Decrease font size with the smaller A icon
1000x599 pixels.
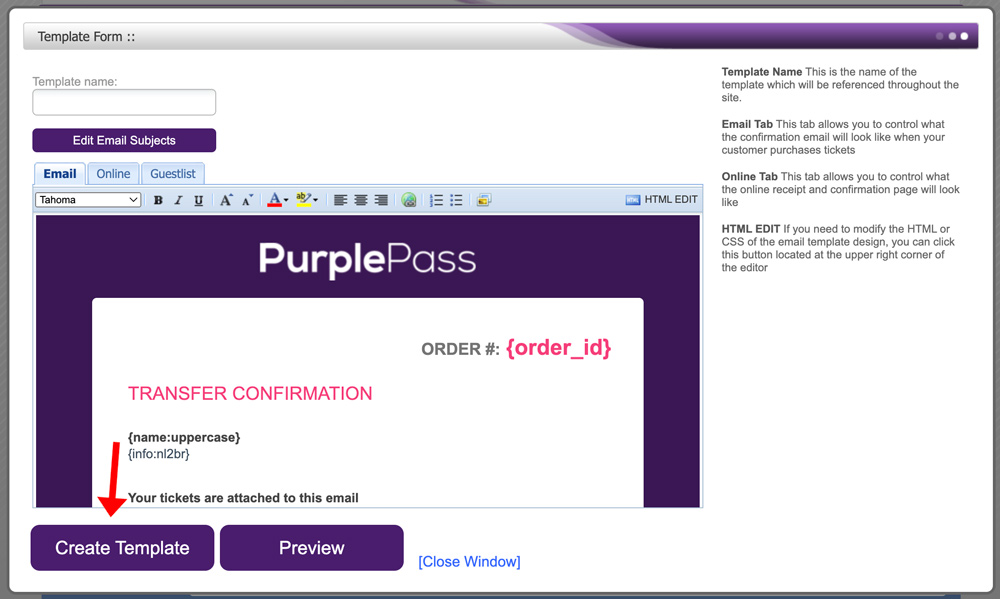point(247,200)
